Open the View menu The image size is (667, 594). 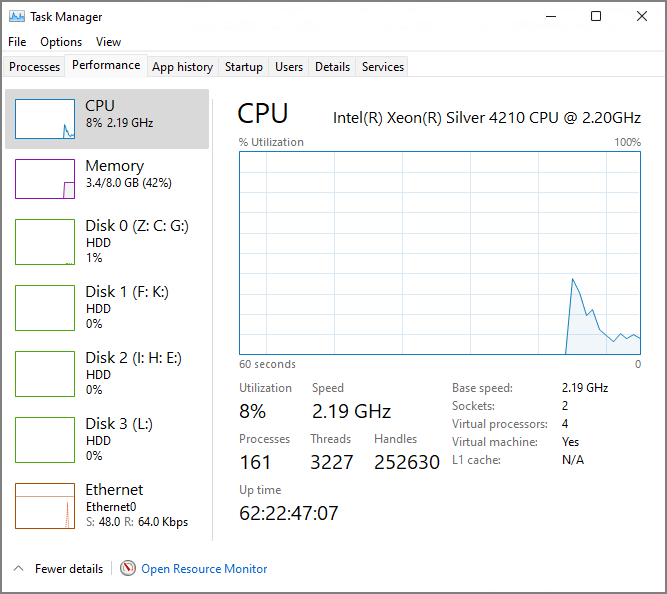point(108,42)
